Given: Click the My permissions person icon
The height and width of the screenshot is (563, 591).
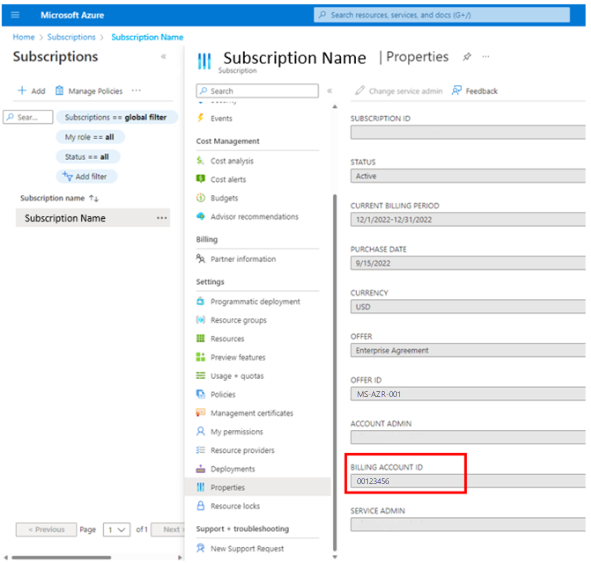Looking at the screenshot, I should (x=201, y=431).
